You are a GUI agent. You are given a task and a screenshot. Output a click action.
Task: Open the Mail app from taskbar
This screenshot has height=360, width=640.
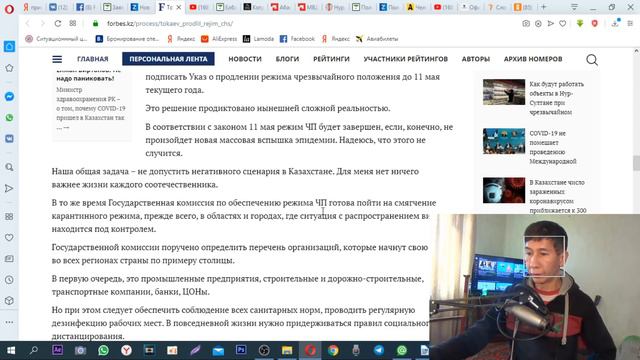pyautogui.click(x=218, y=351)
